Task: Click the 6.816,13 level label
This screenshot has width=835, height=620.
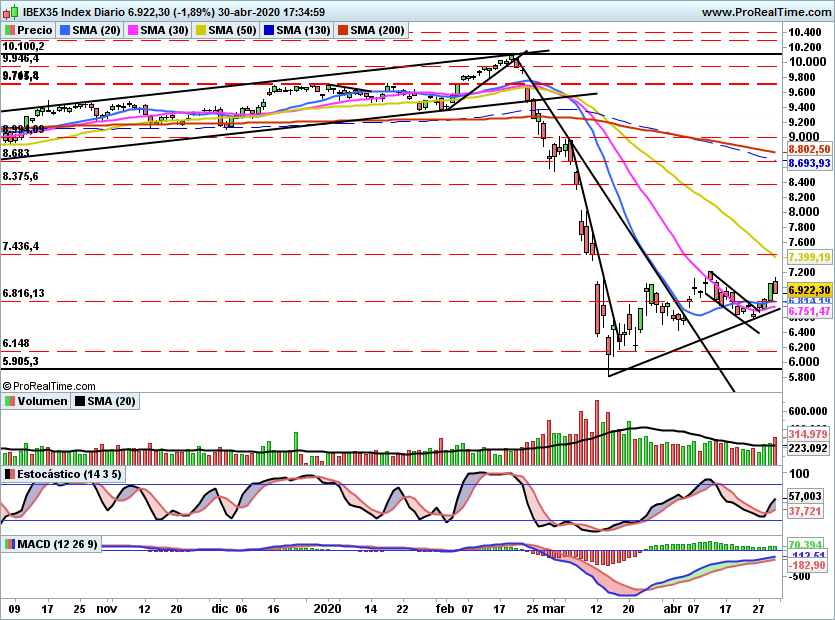Action: tap(23, 293)
